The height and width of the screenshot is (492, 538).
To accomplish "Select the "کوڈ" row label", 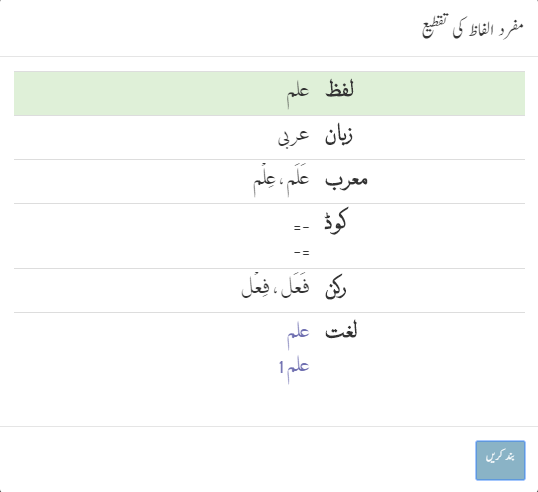I will point(337,221).
